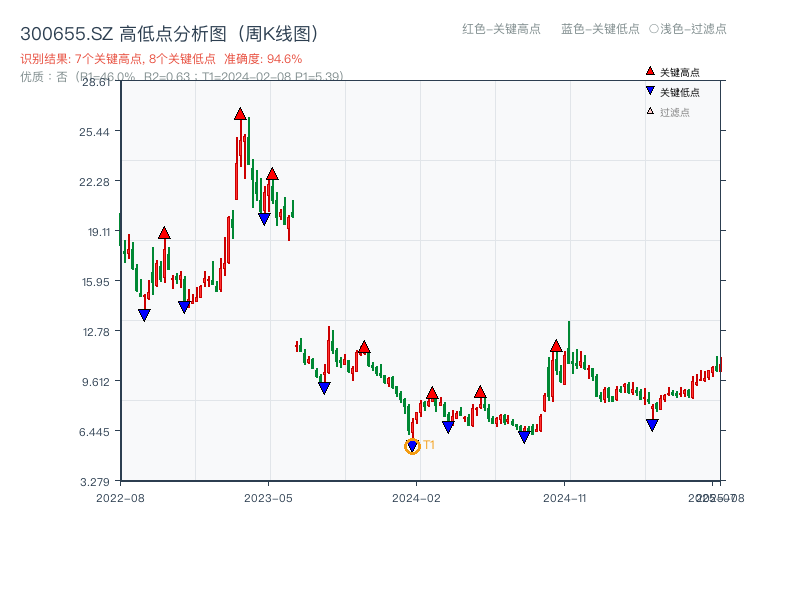Toggle the 蓝色-关键低点 header legend

(x=600, y=29)
